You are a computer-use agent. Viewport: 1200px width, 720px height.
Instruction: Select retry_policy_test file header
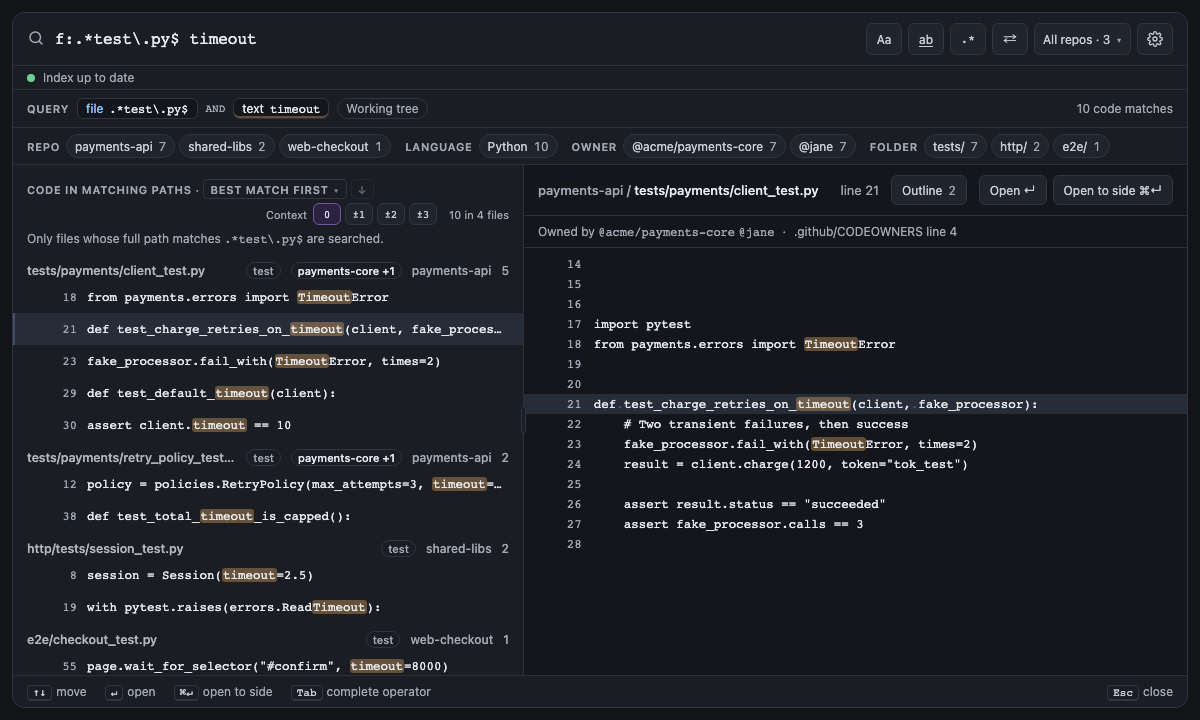point(268,458)
